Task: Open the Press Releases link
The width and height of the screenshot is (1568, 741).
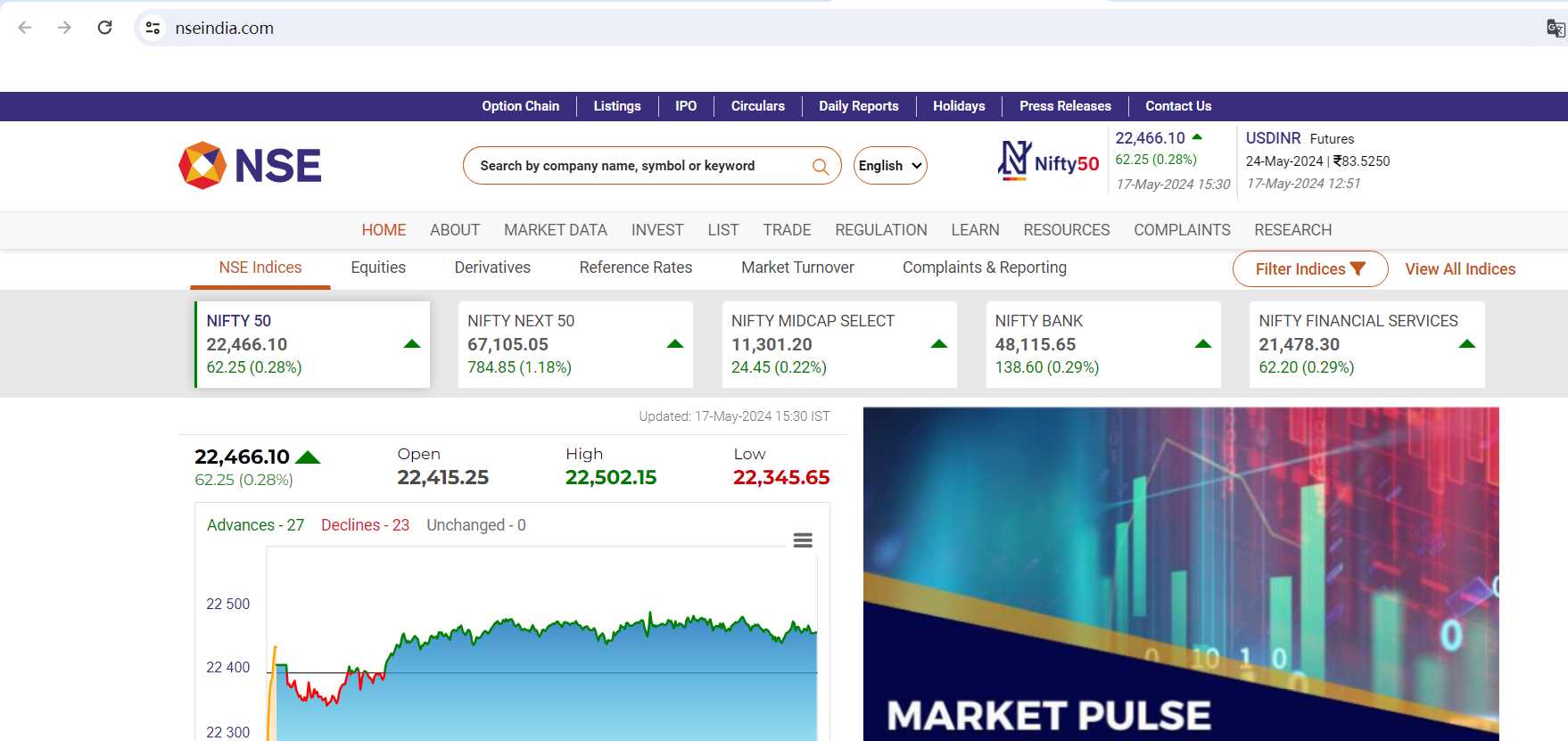Action: [1065, 106]
